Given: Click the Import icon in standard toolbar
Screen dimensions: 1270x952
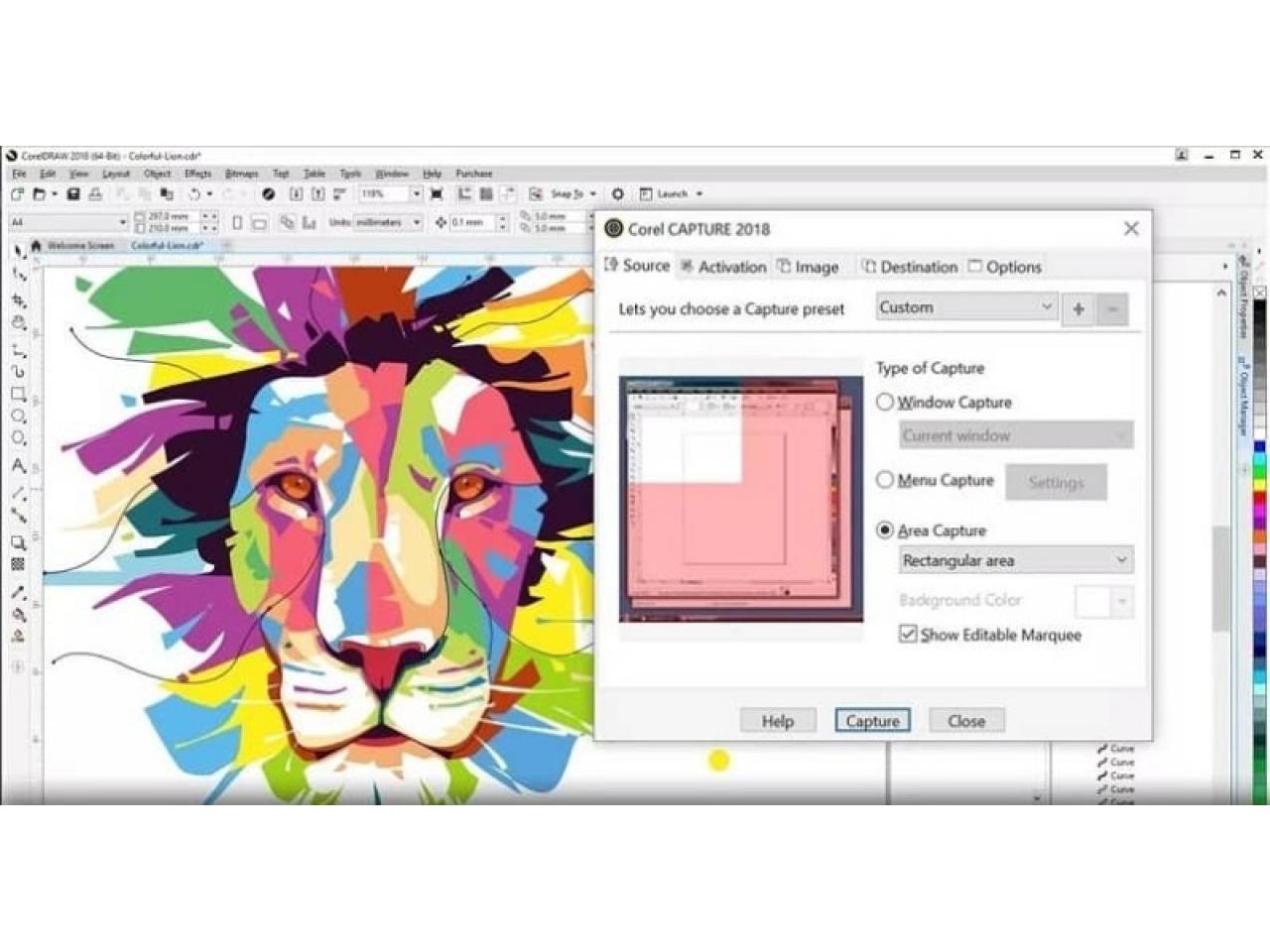Looking at the screenshot, I should 296,194.
